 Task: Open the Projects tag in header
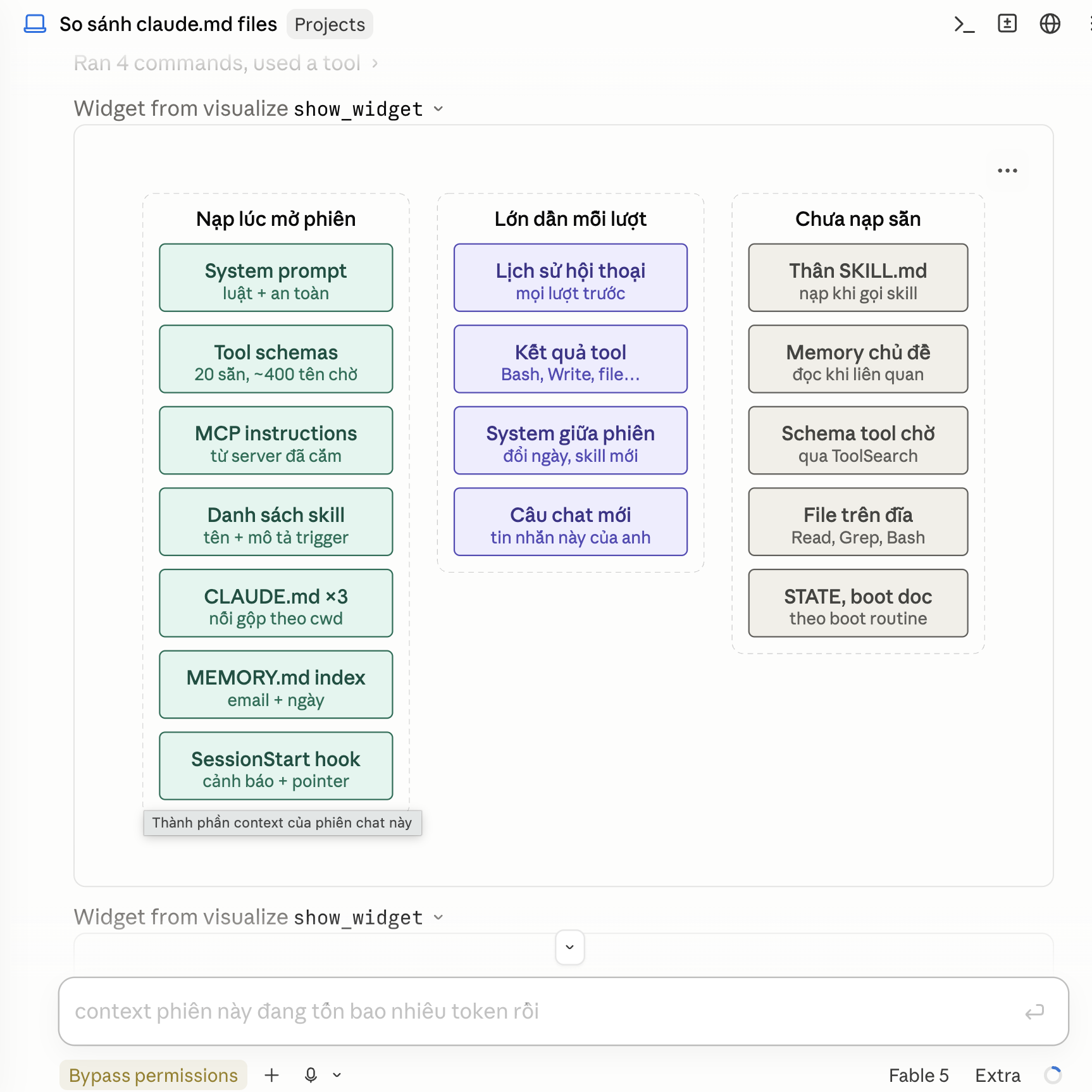pyautogui.click(x=330, y=24)
